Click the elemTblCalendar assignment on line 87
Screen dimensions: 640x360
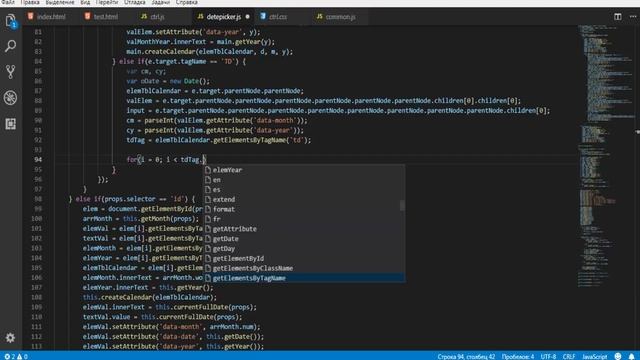pyautogui.click(x=215, y=91)
